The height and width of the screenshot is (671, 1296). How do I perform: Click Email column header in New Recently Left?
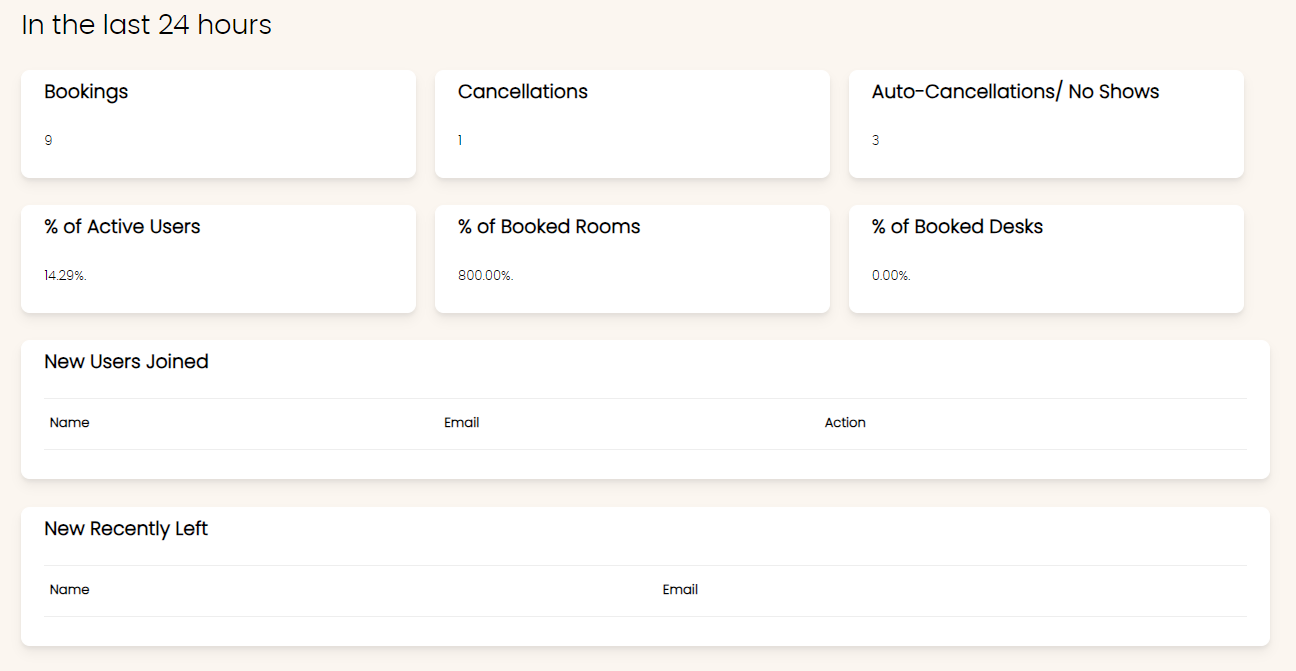[x=680, y=590]
